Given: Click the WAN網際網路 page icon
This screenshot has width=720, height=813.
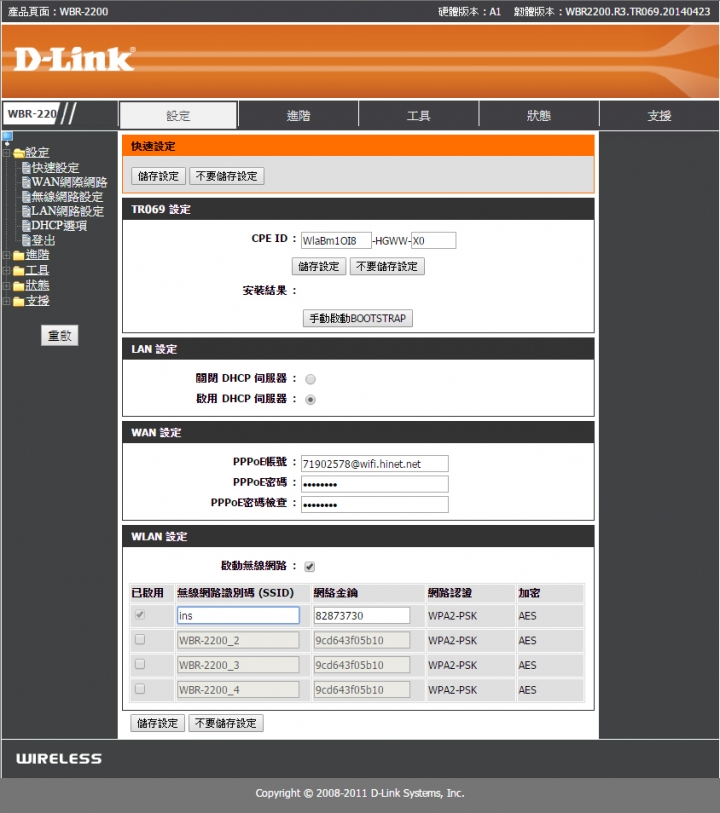Looking at the screenshot, I should [26, 182].
